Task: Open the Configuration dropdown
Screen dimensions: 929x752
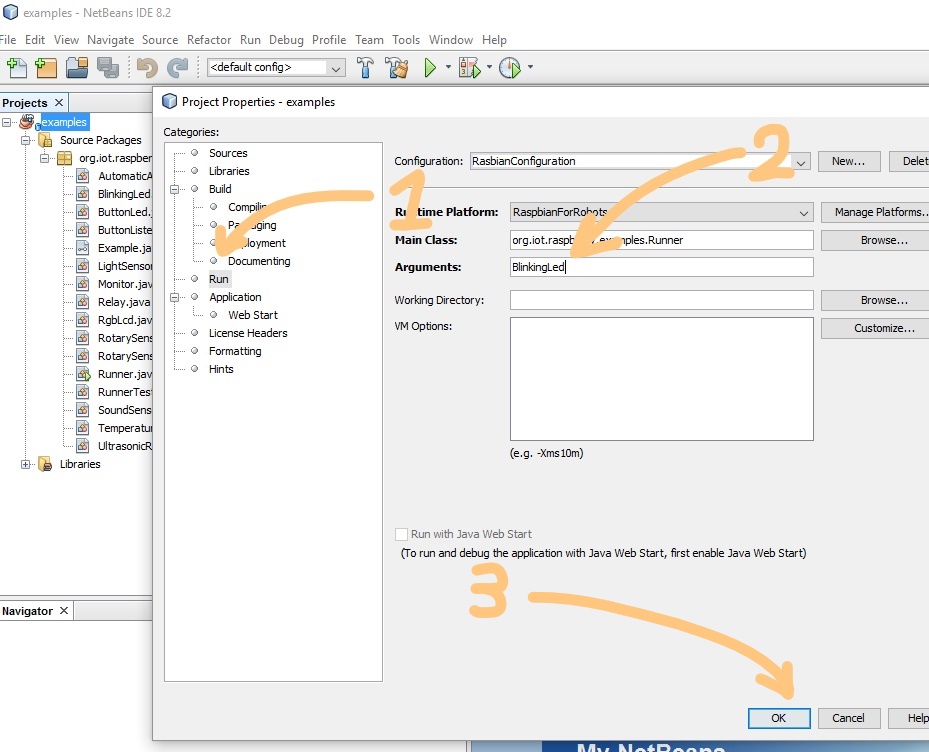Action: [801, 162]
